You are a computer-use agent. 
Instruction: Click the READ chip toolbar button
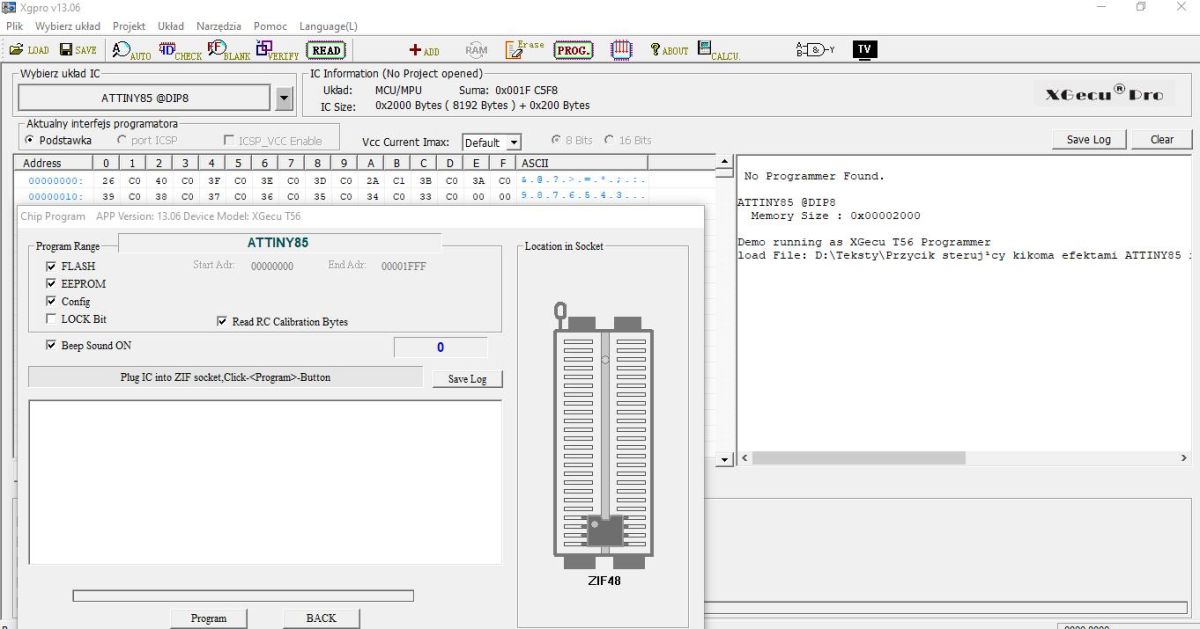(x=326, y=50)
